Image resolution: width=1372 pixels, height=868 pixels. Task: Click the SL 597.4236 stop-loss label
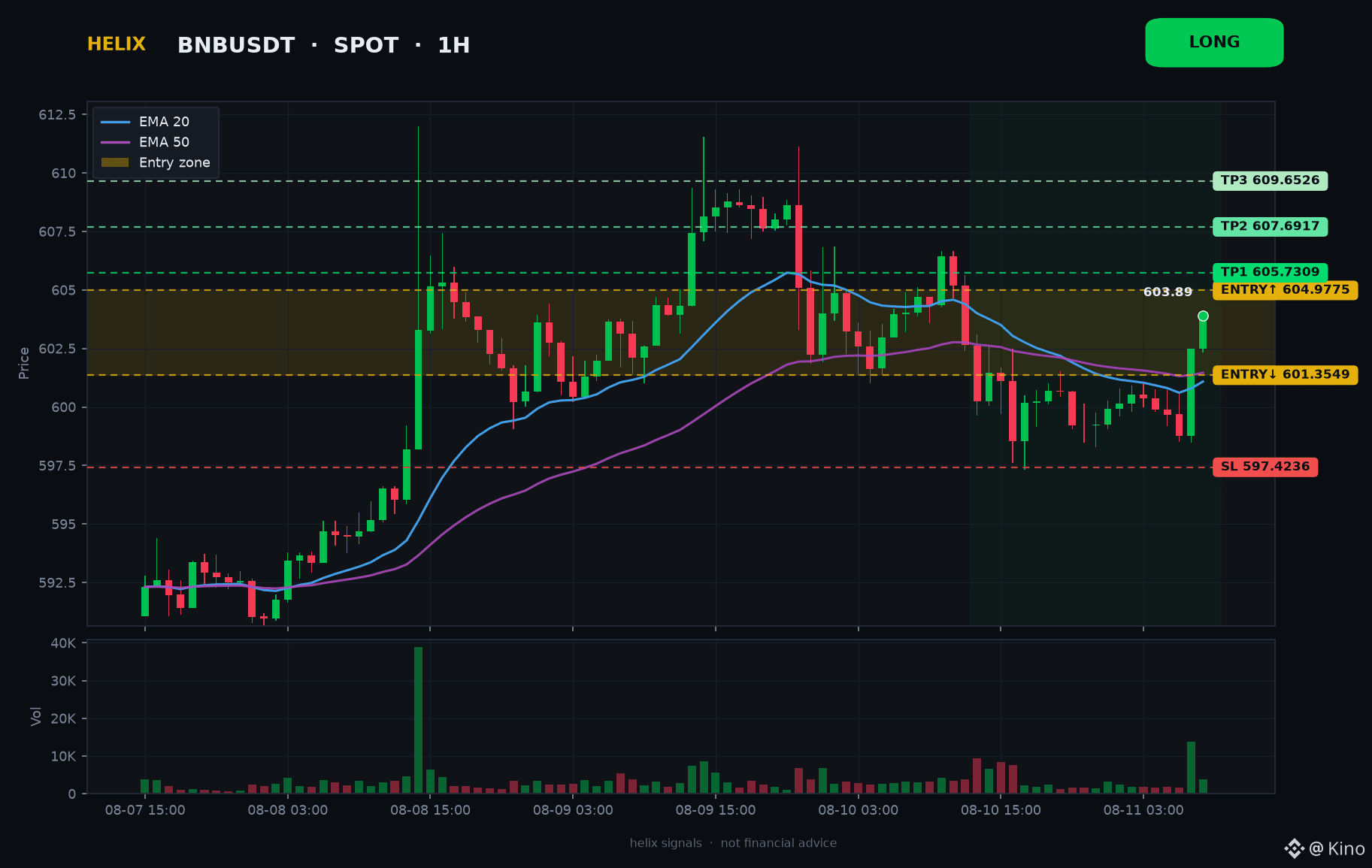(1265, 467)
